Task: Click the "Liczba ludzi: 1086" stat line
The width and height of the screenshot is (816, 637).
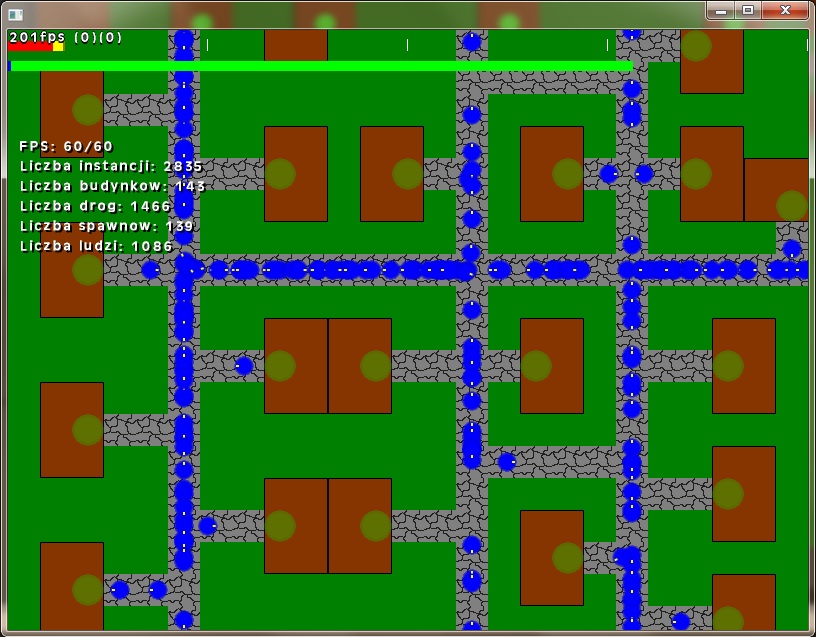Action: point(96,245)
